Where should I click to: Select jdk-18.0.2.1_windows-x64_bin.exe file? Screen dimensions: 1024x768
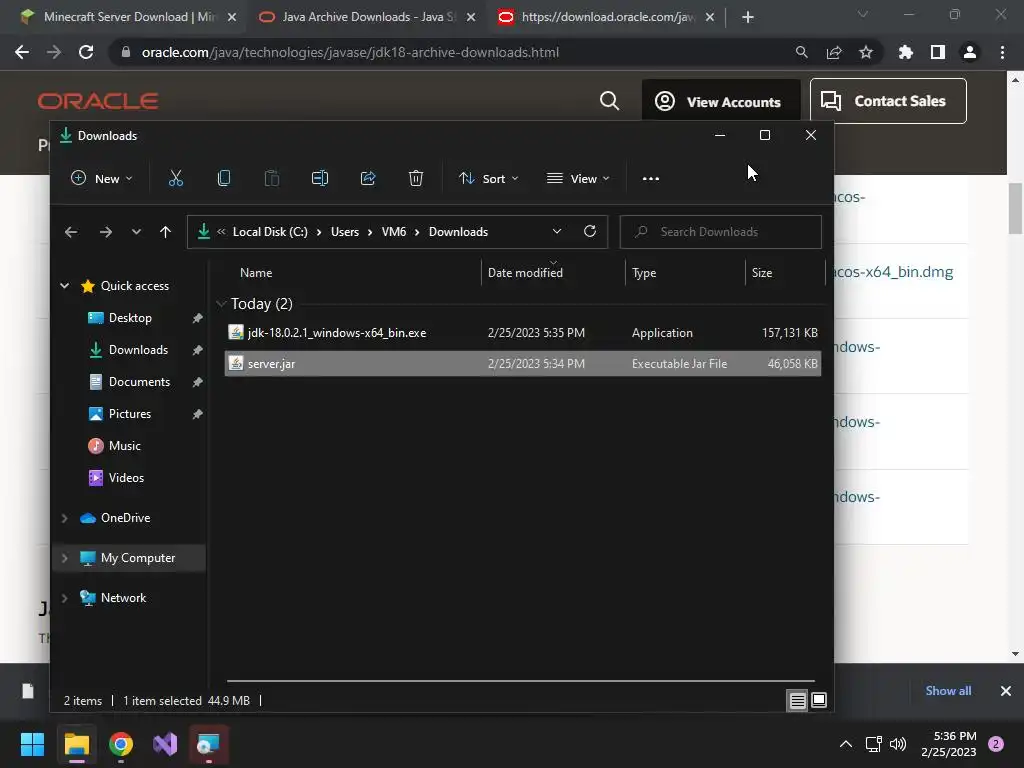[522, 332]
